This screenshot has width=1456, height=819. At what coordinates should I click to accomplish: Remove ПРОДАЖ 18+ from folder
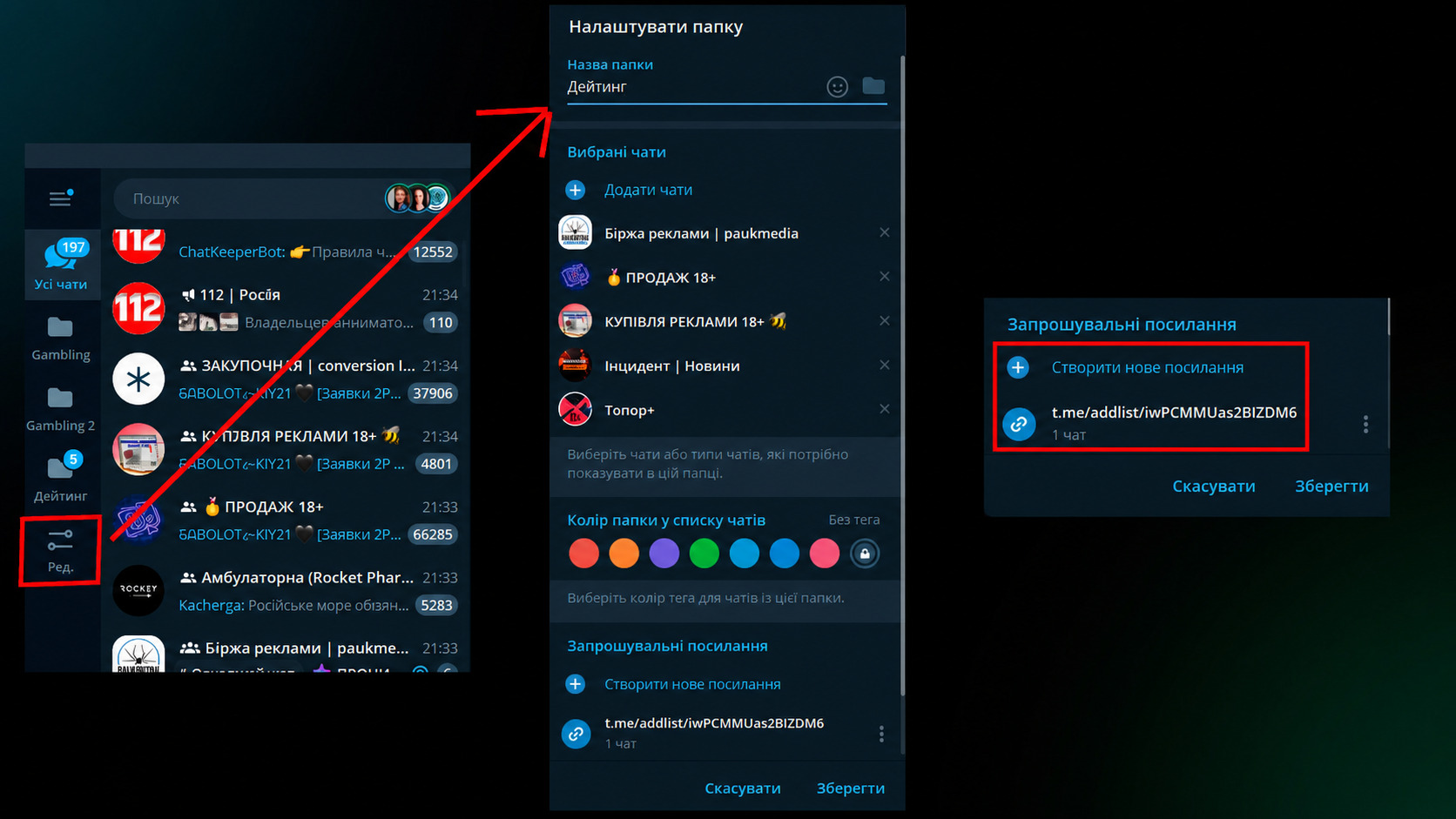(x=884, y=277)
